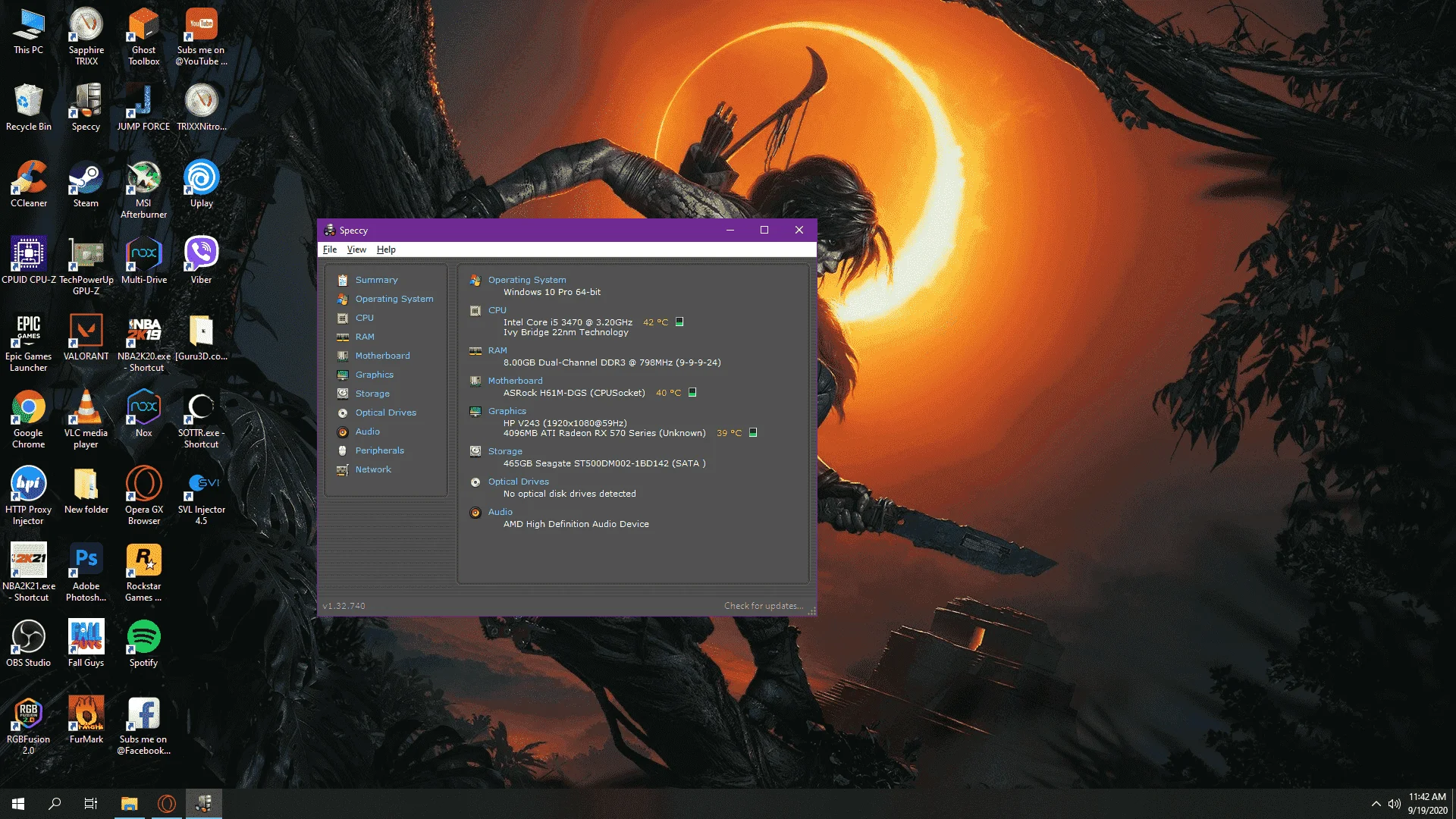Viewport: 1456px width, 819px height.
Task: Click the Graphics heading link in summary panel
Action: [507, 411]
